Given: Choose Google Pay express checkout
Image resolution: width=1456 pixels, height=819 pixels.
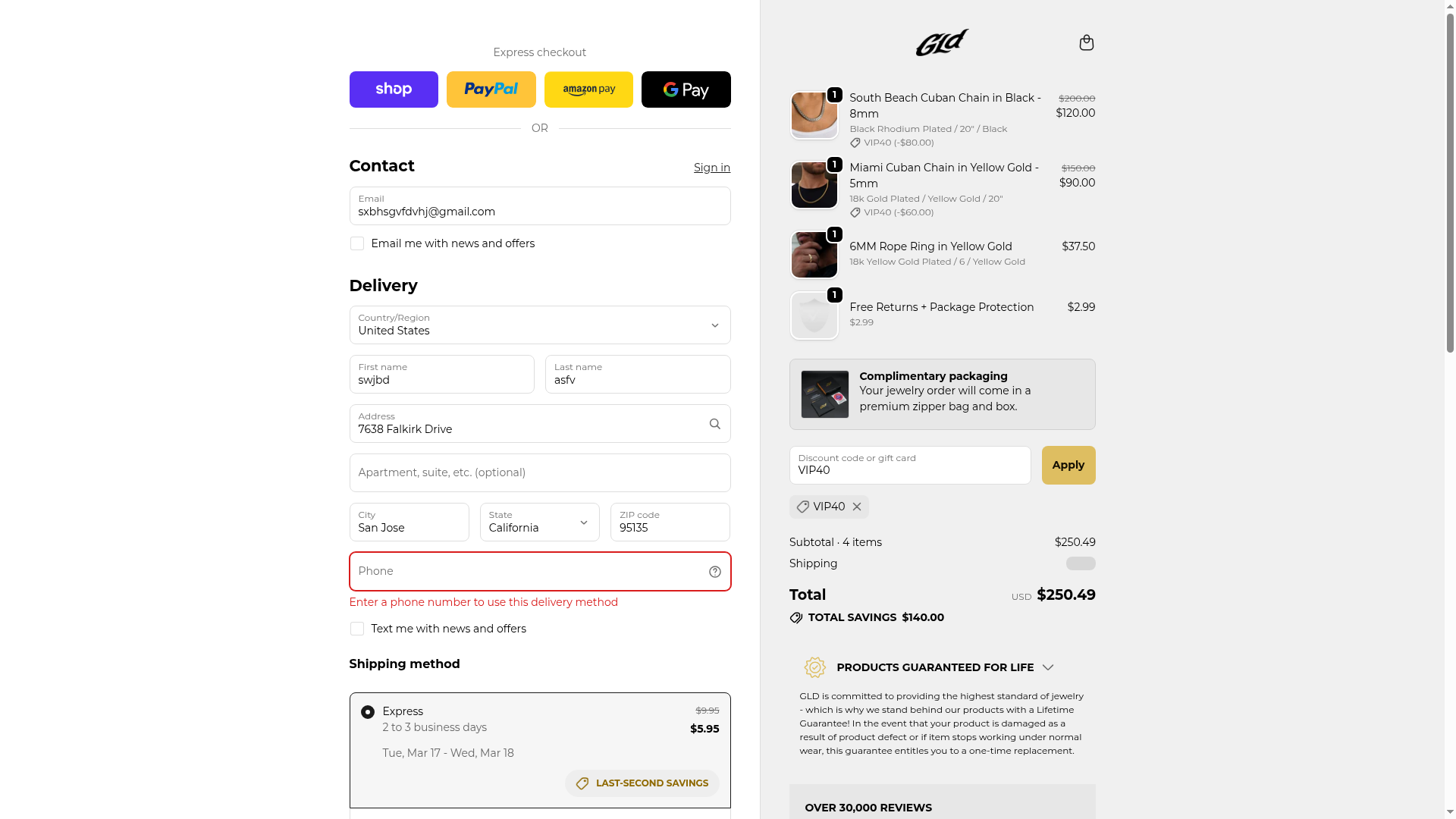Looking at the screenshot, I should (x=686, y=89).
